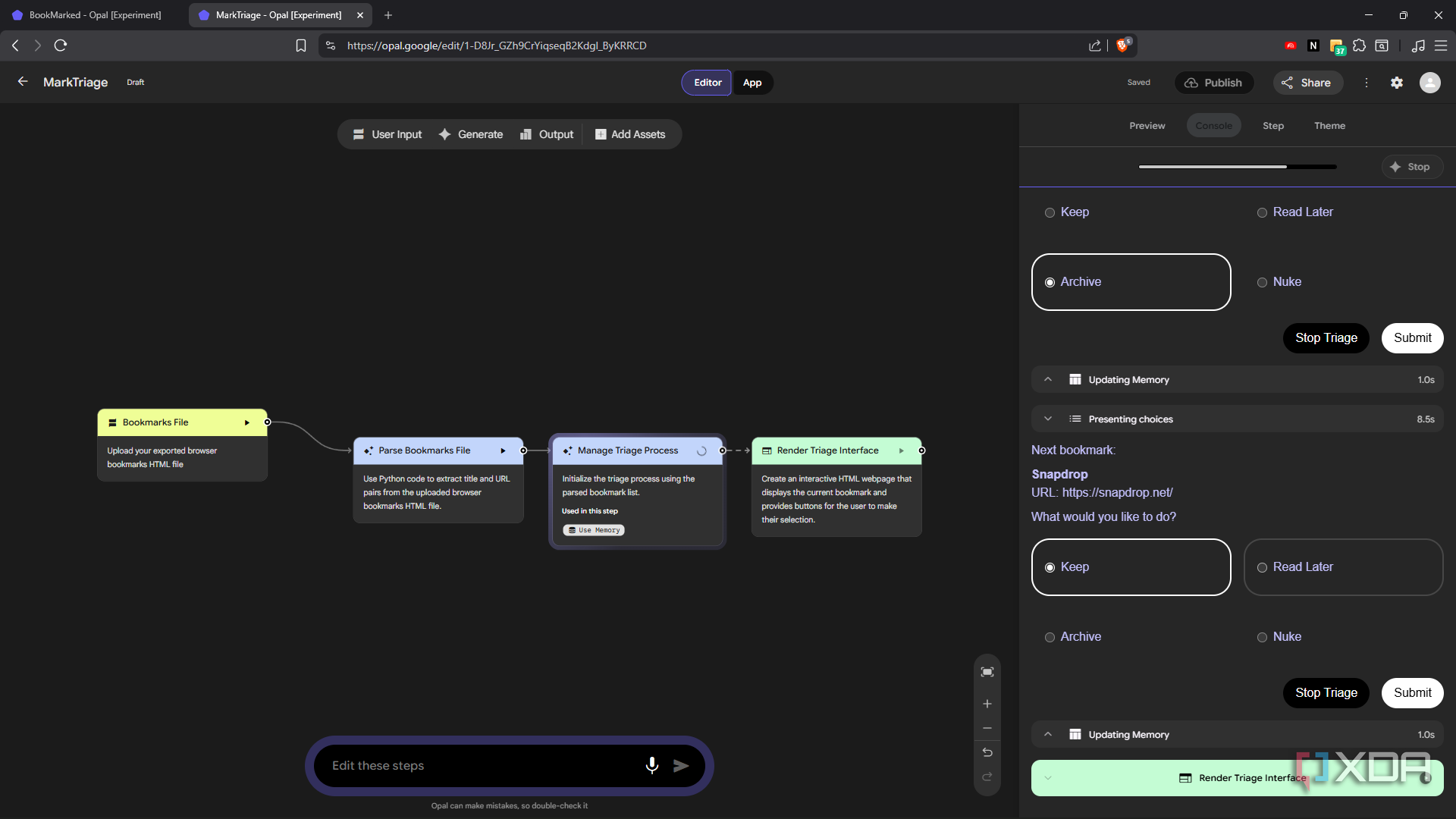The image size is (1456, 819).
Task: Submit the Snapdrop bookmark choice
Action: pyautogui.click(x=1412, y=693)
